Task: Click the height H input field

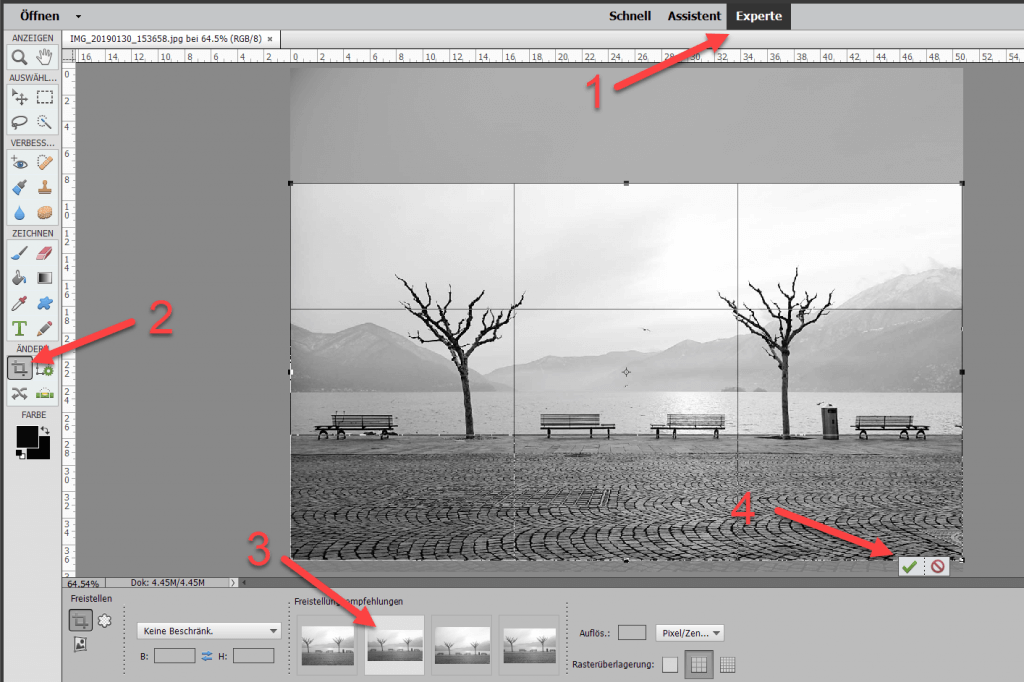Action: pyautogui.click(x=253, y=656)
